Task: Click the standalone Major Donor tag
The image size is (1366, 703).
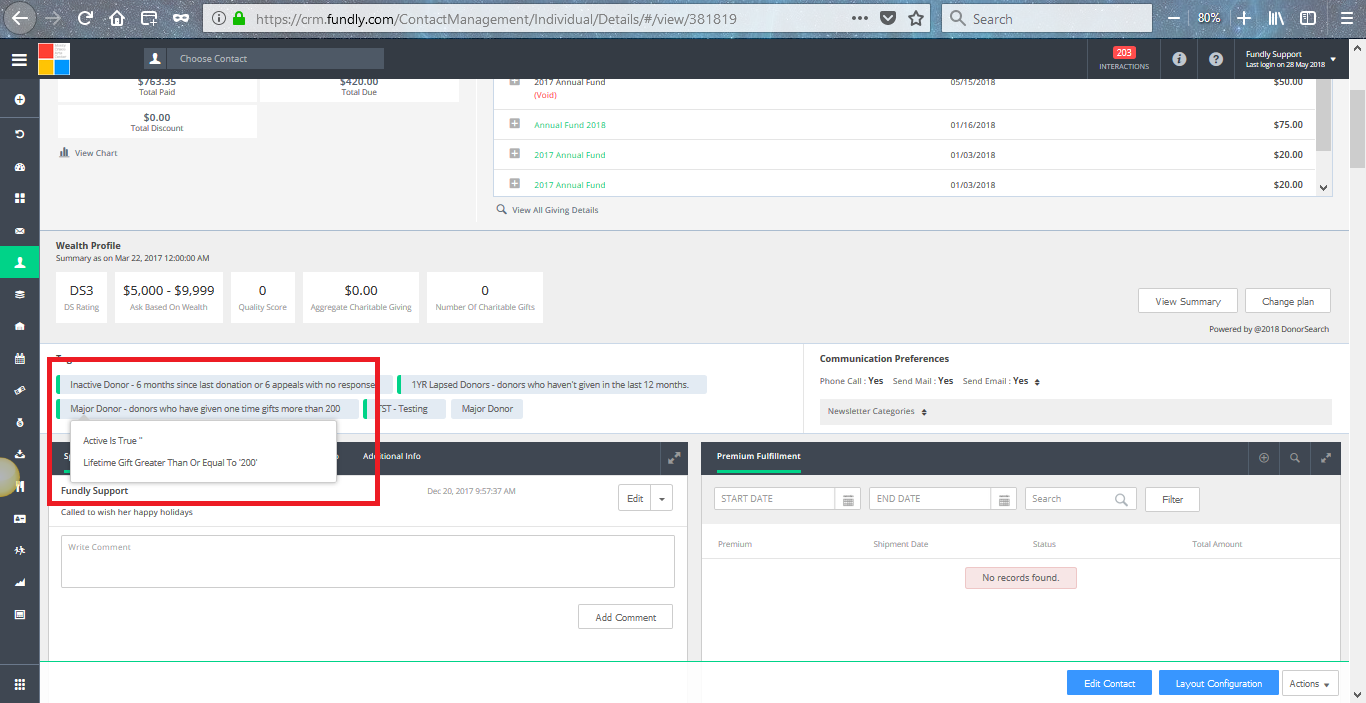Action: coord(487,409)
